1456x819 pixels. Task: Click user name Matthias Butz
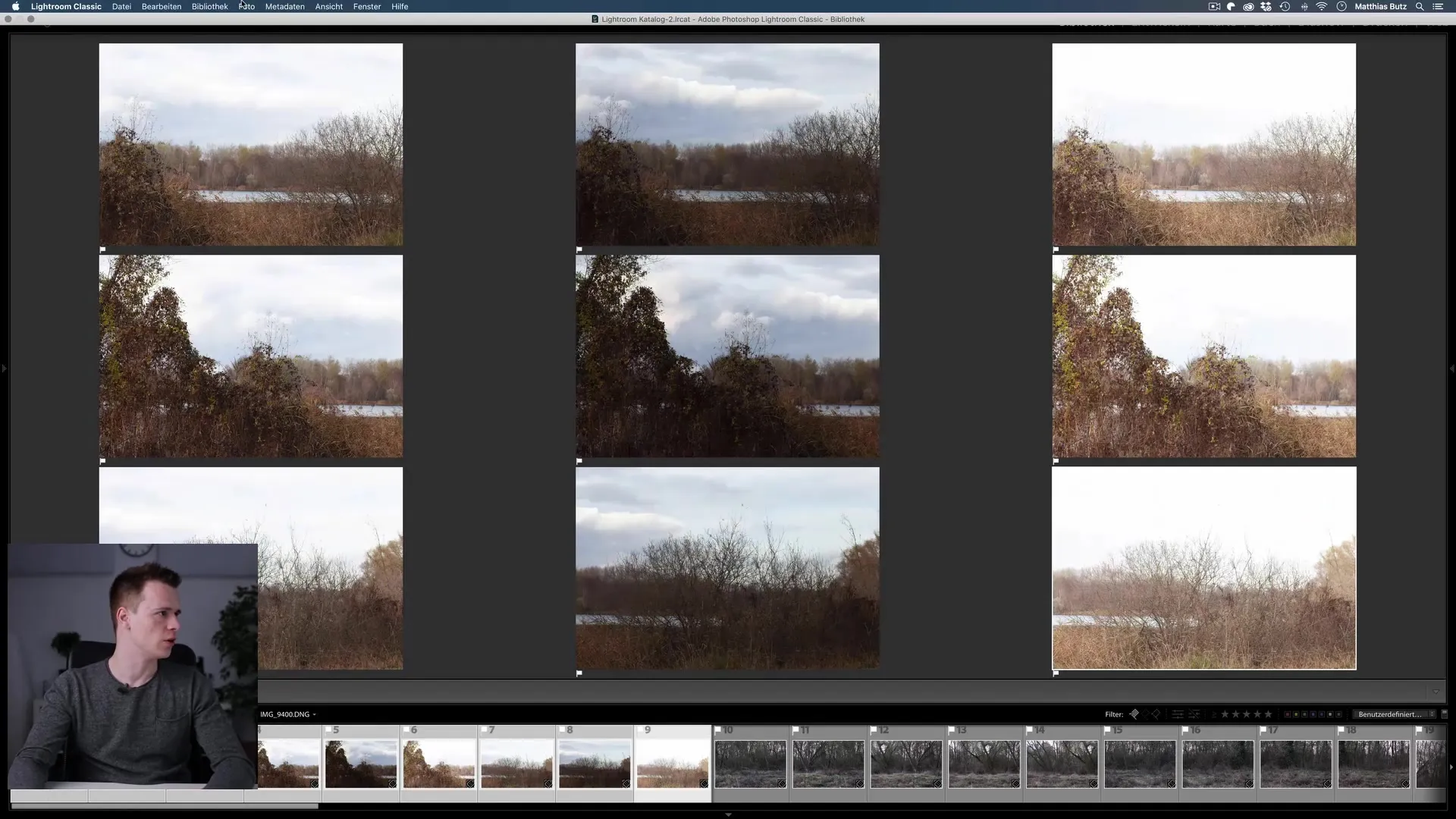[1381, 6]
